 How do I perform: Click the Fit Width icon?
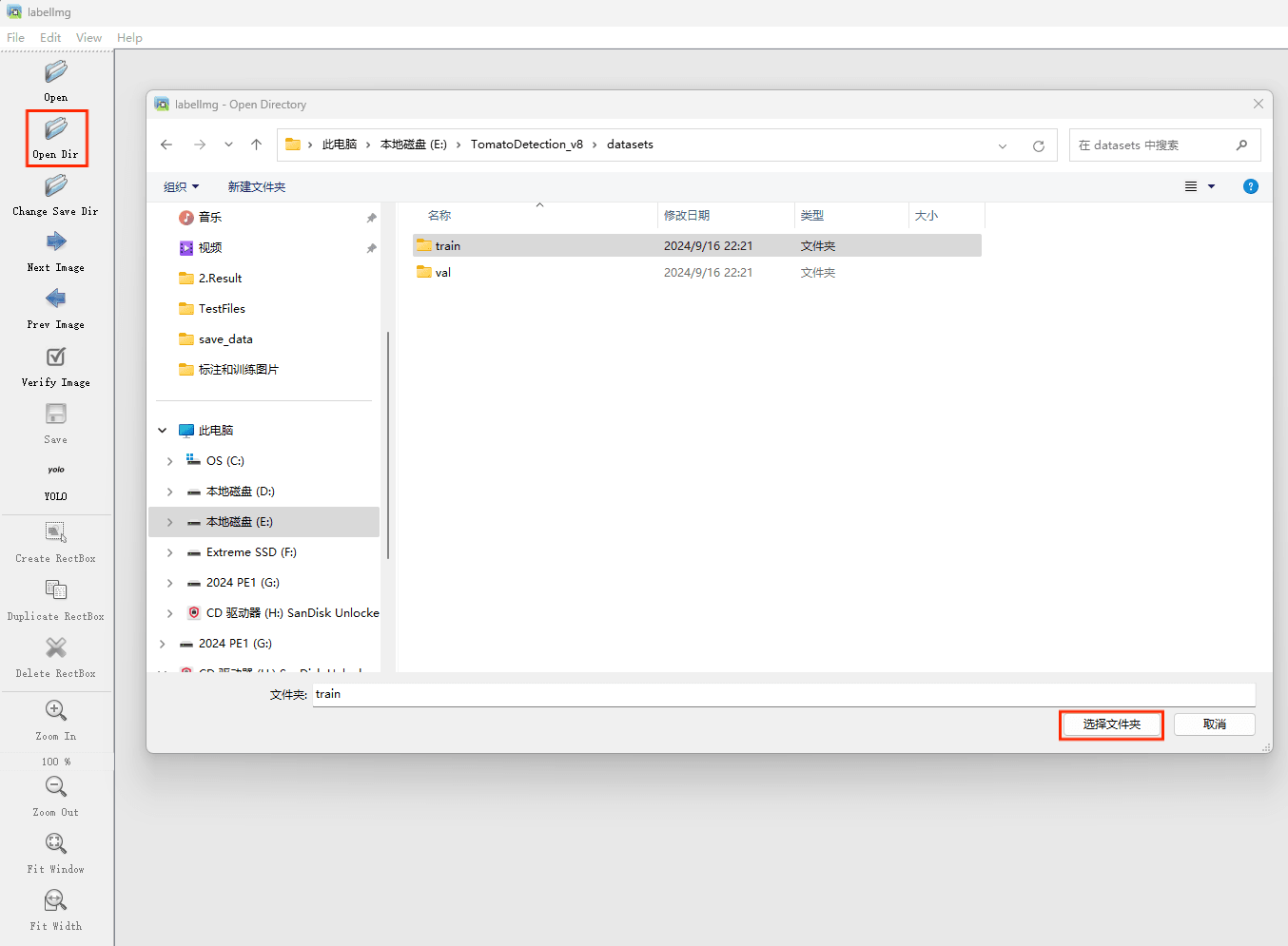(56, 900)
